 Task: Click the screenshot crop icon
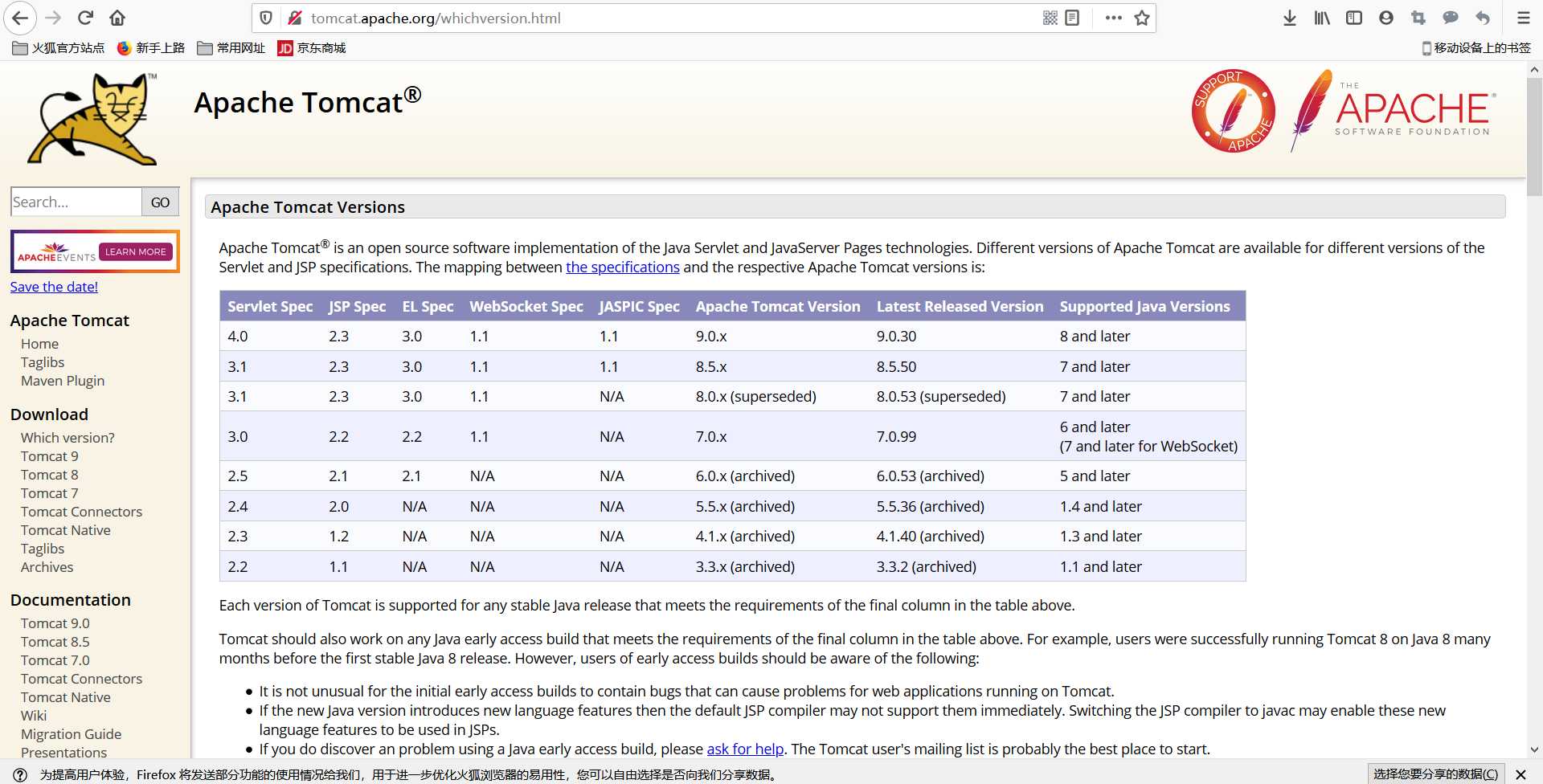point(1418,18)
